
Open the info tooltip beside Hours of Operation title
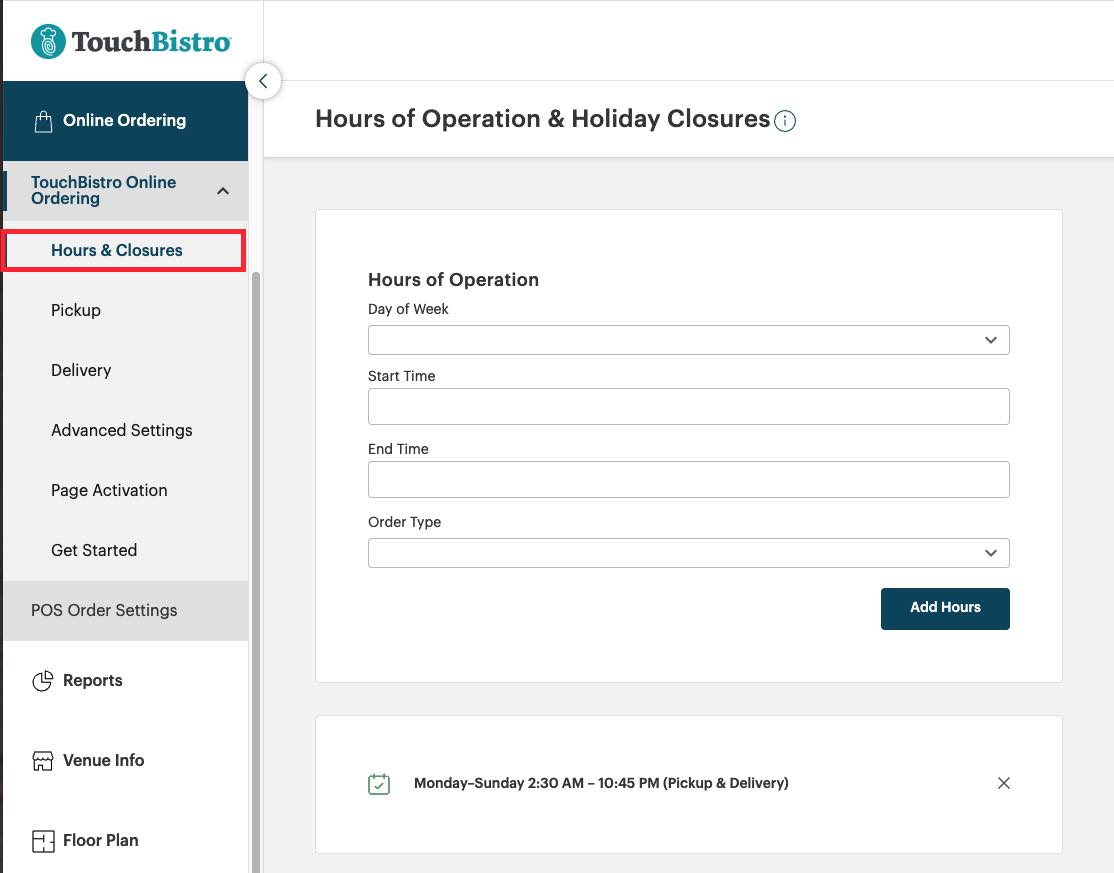coord(785,121)
